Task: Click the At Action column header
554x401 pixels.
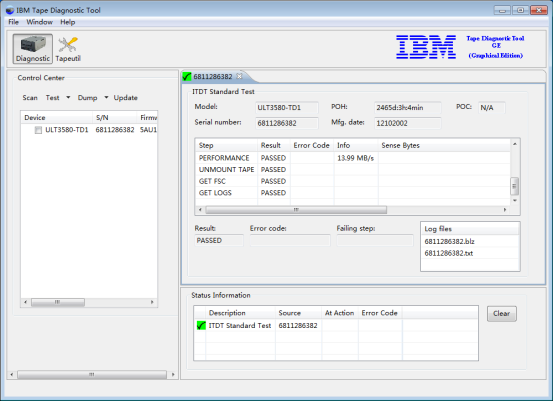Action: click(x=340, y=313)
